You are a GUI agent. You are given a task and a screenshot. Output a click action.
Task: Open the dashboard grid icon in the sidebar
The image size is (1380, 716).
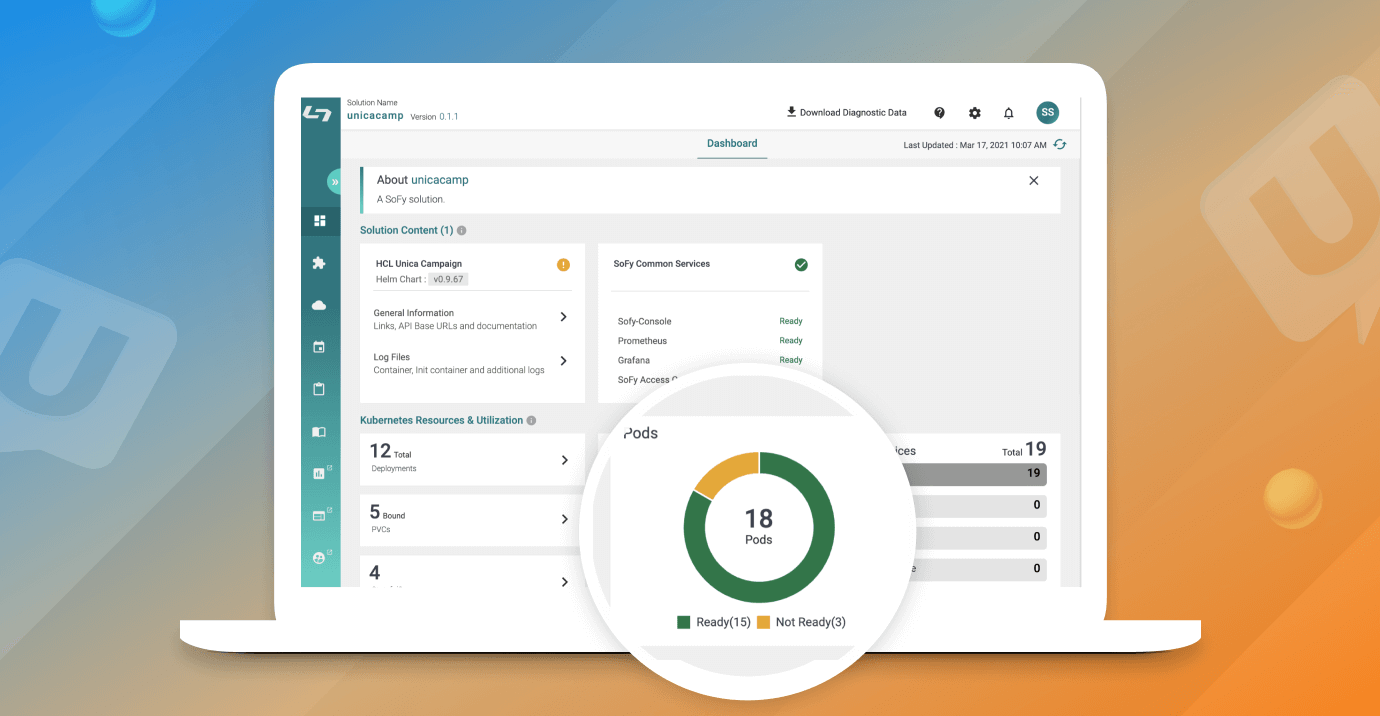coord(320,221)
